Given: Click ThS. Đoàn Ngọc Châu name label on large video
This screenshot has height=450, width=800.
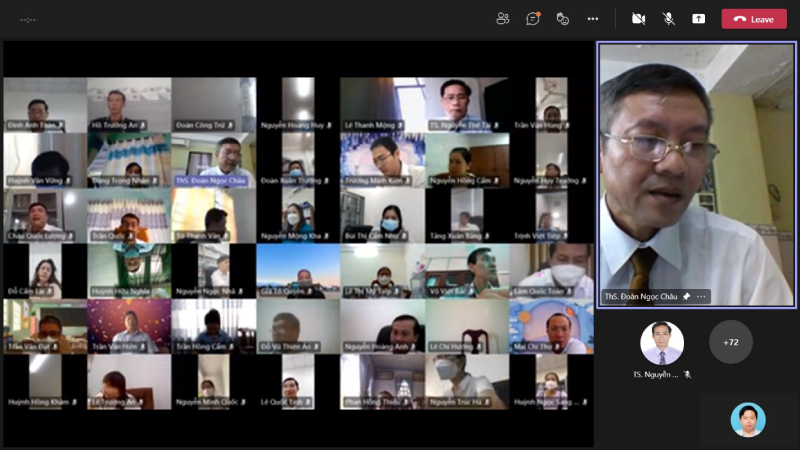Looking at the screenshot, I should [x=641, y=297].
